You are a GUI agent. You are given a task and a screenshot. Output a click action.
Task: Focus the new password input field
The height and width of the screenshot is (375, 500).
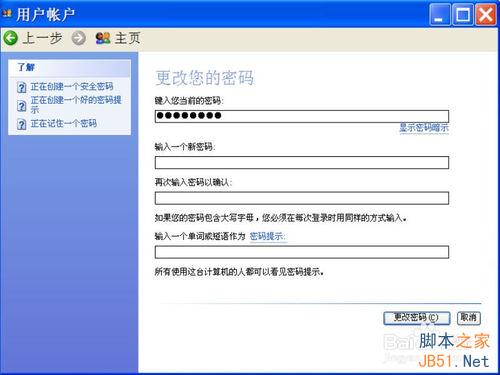pos(302,163)
